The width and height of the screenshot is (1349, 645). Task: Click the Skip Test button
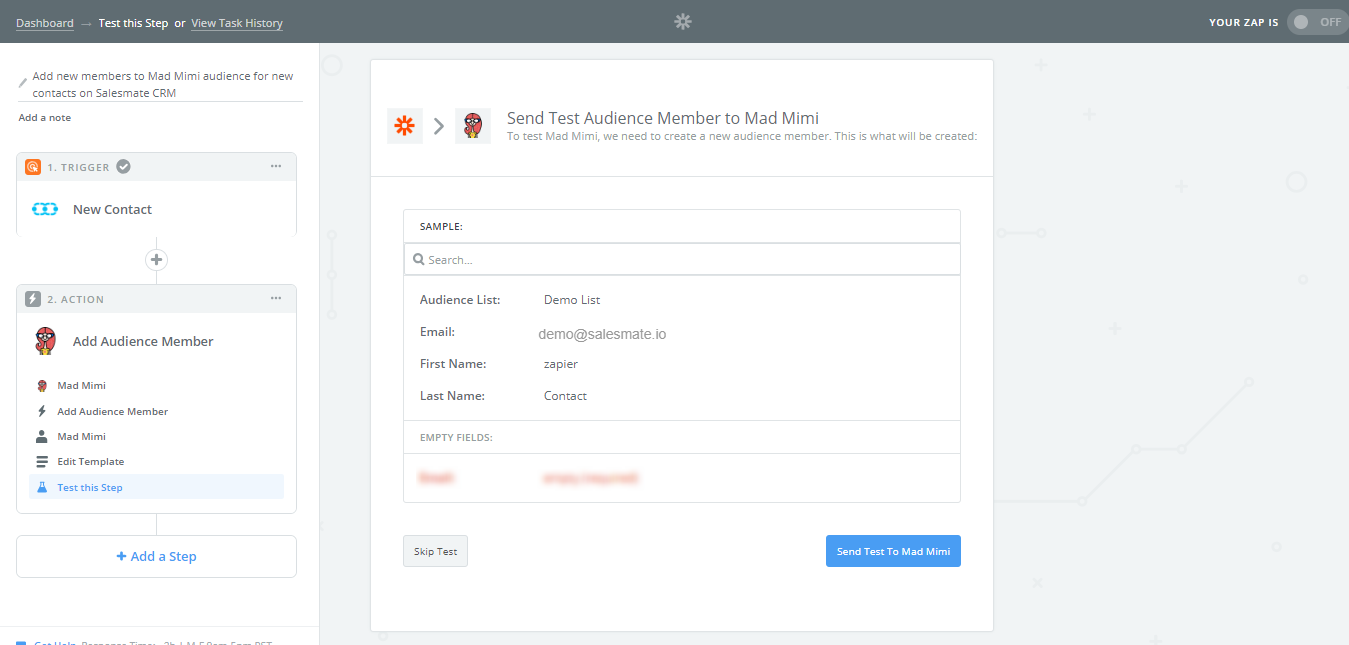pos(435,551)
